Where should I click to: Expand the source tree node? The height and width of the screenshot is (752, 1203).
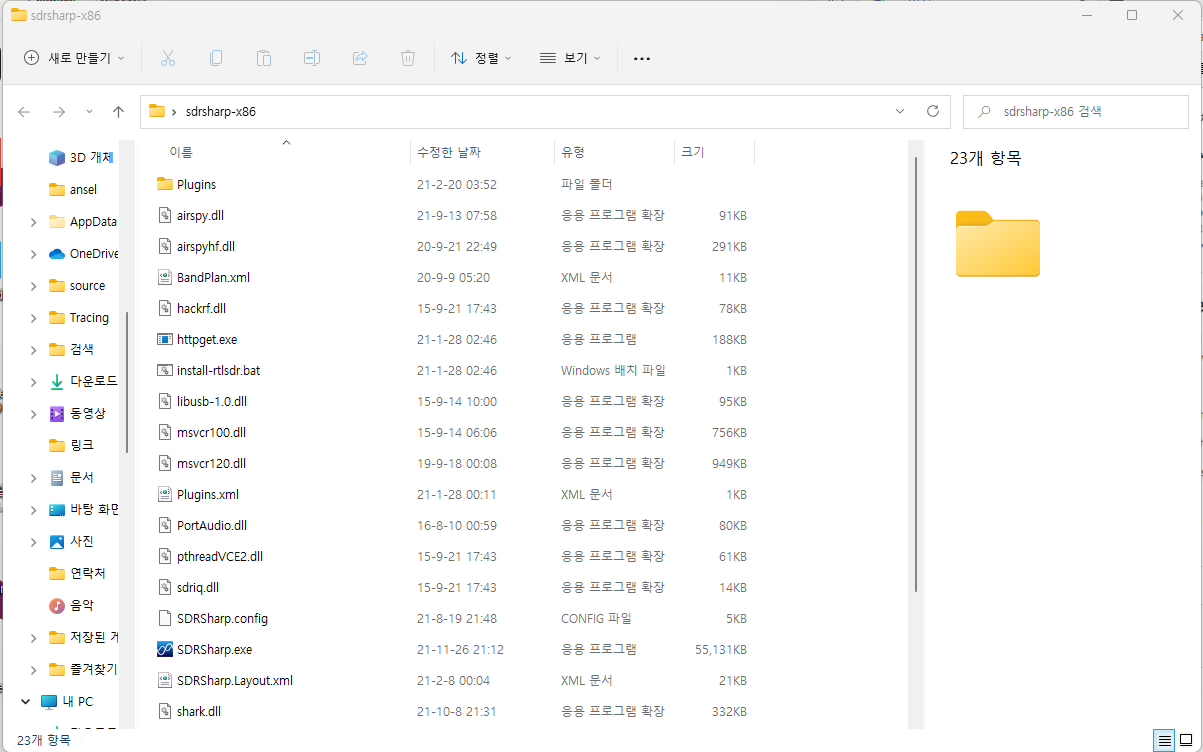[33, 285]
